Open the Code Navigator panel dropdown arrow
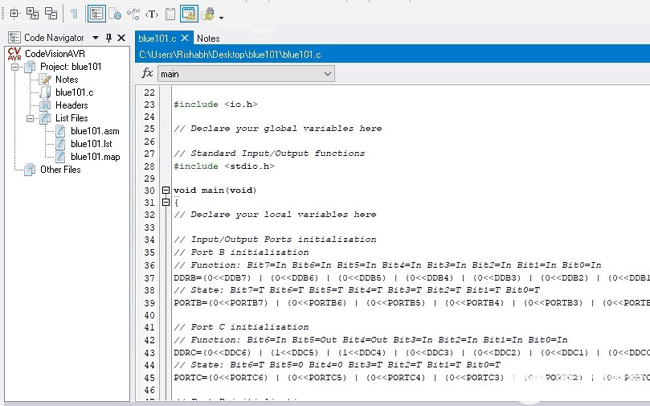Screen dimensions: 650x406 point(95,38)
